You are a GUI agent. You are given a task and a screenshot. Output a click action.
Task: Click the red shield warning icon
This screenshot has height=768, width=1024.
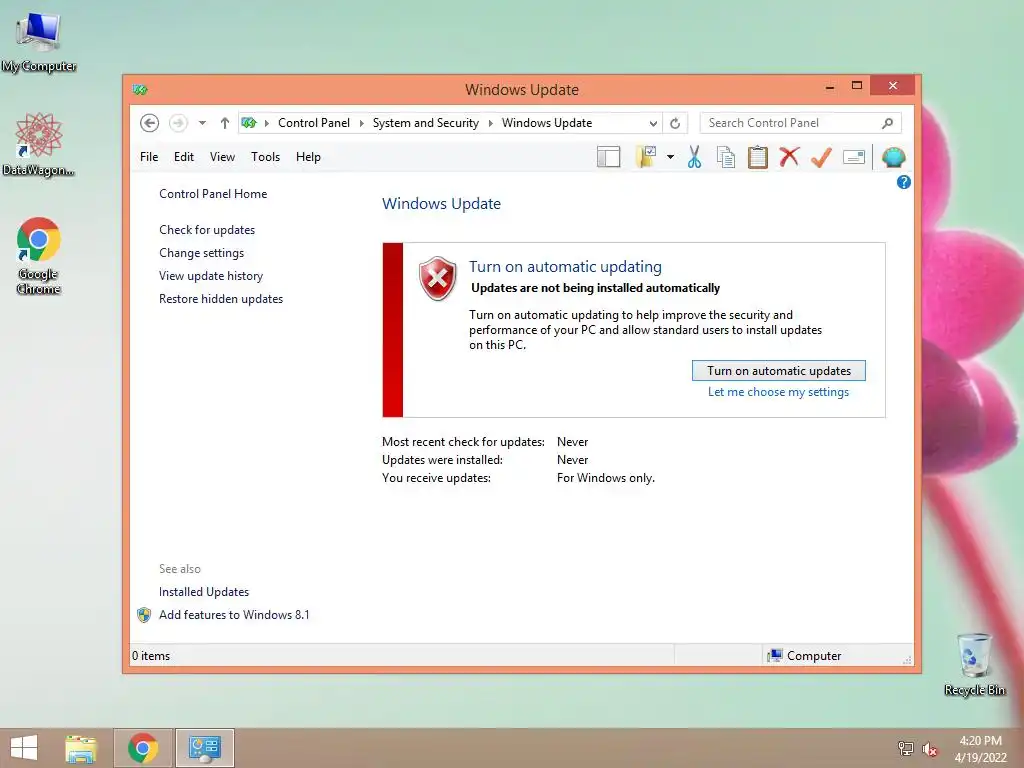tap(438, 278)
